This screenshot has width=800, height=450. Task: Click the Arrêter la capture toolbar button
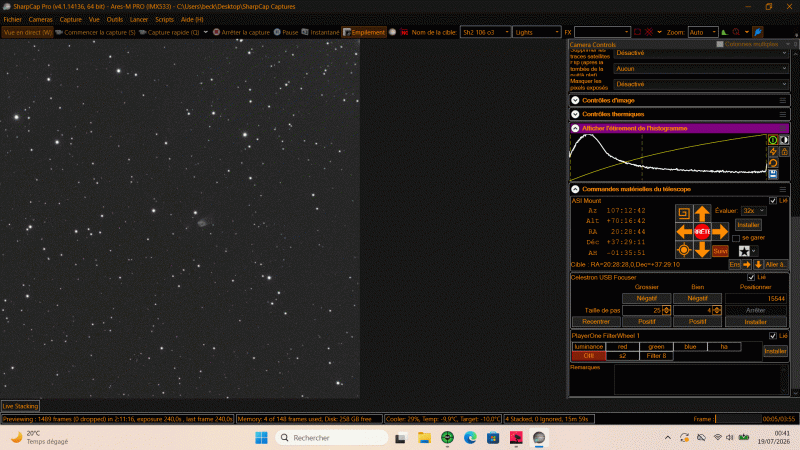pyautogui.click(x=241, y=32)
